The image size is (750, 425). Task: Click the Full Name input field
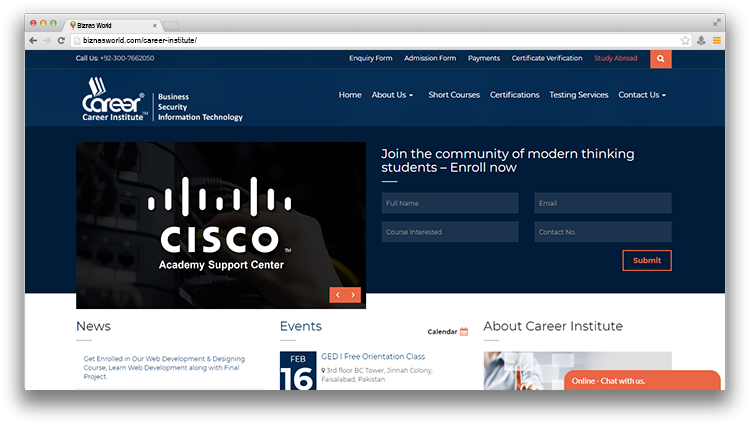click(x=450, y=203)
